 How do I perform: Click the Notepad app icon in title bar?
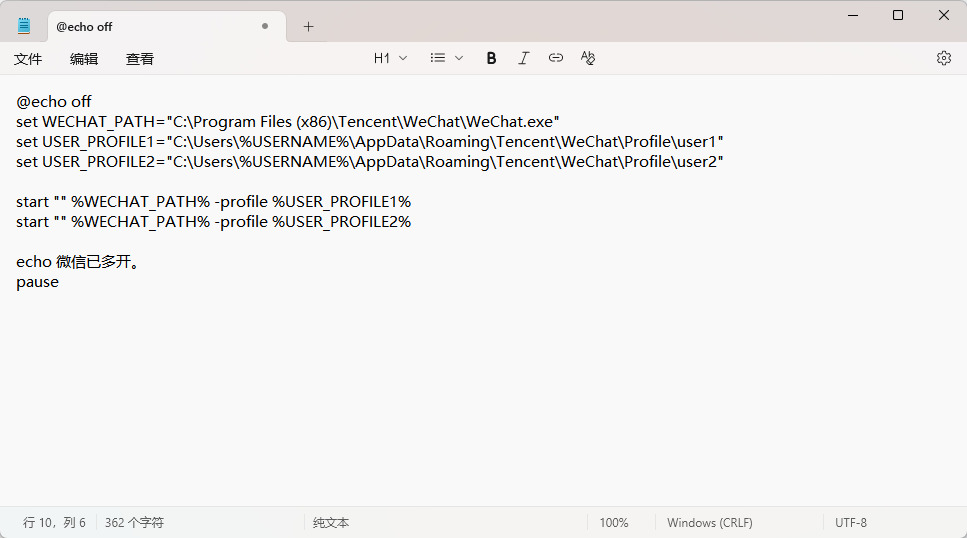24,26
